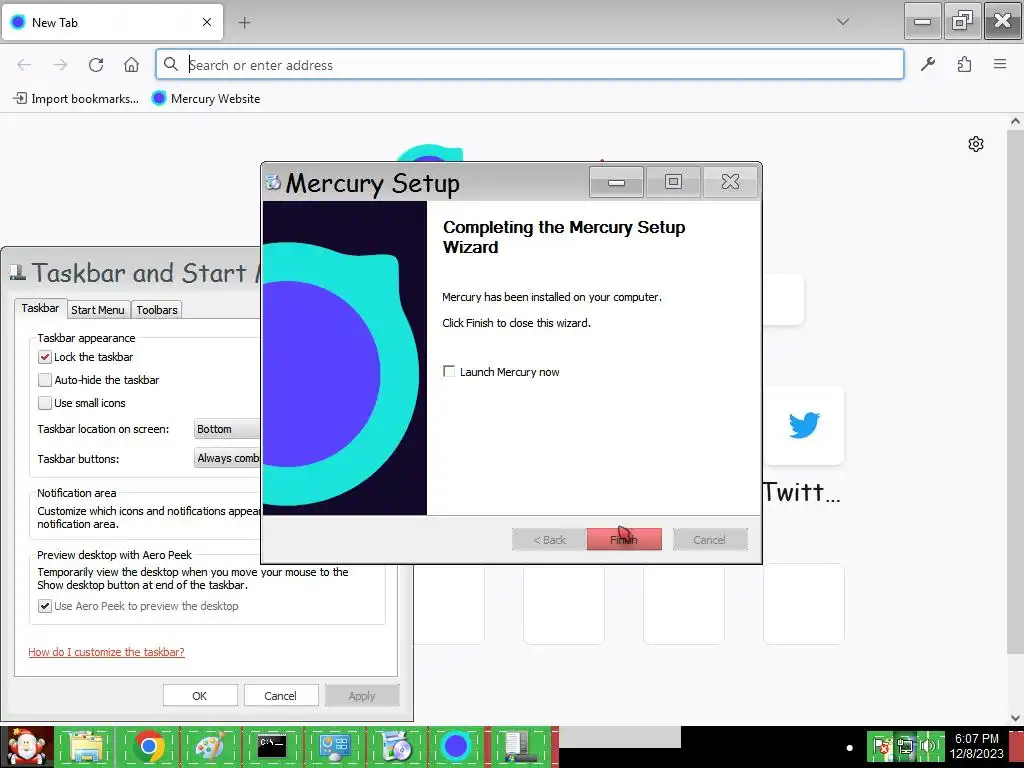1024x768 pixels.
Task: Open Import bookmarks from toolbar
Action: 76,99
